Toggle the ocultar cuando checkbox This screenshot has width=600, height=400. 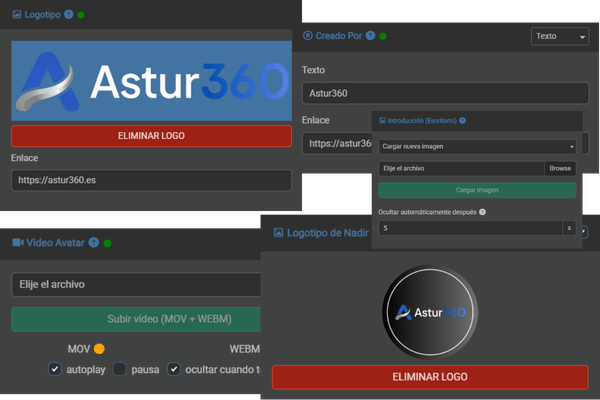(x=174, y=369)
